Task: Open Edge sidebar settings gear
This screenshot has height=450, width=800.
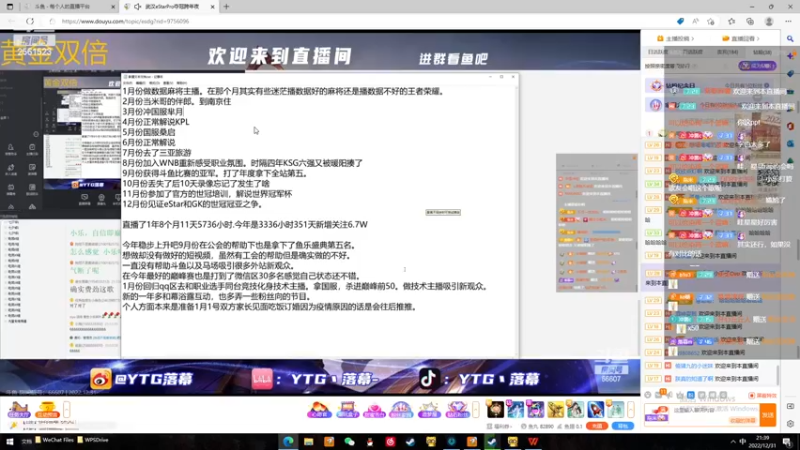Action: pyautogui.click(x=790, y=424)
